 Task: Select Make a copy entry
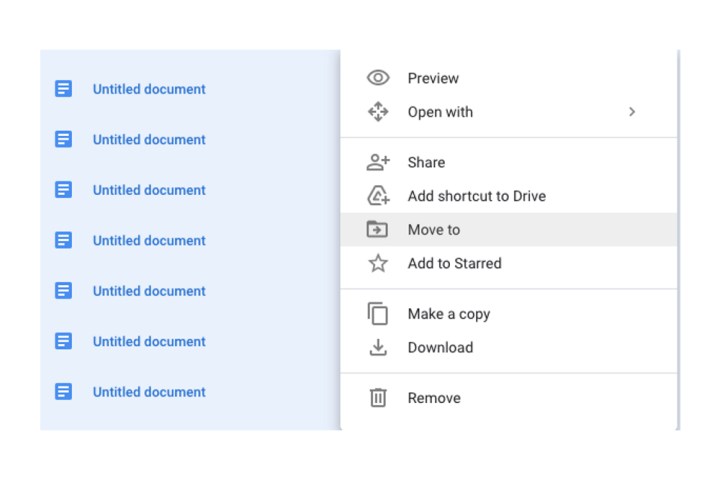[x=509, y=314]
